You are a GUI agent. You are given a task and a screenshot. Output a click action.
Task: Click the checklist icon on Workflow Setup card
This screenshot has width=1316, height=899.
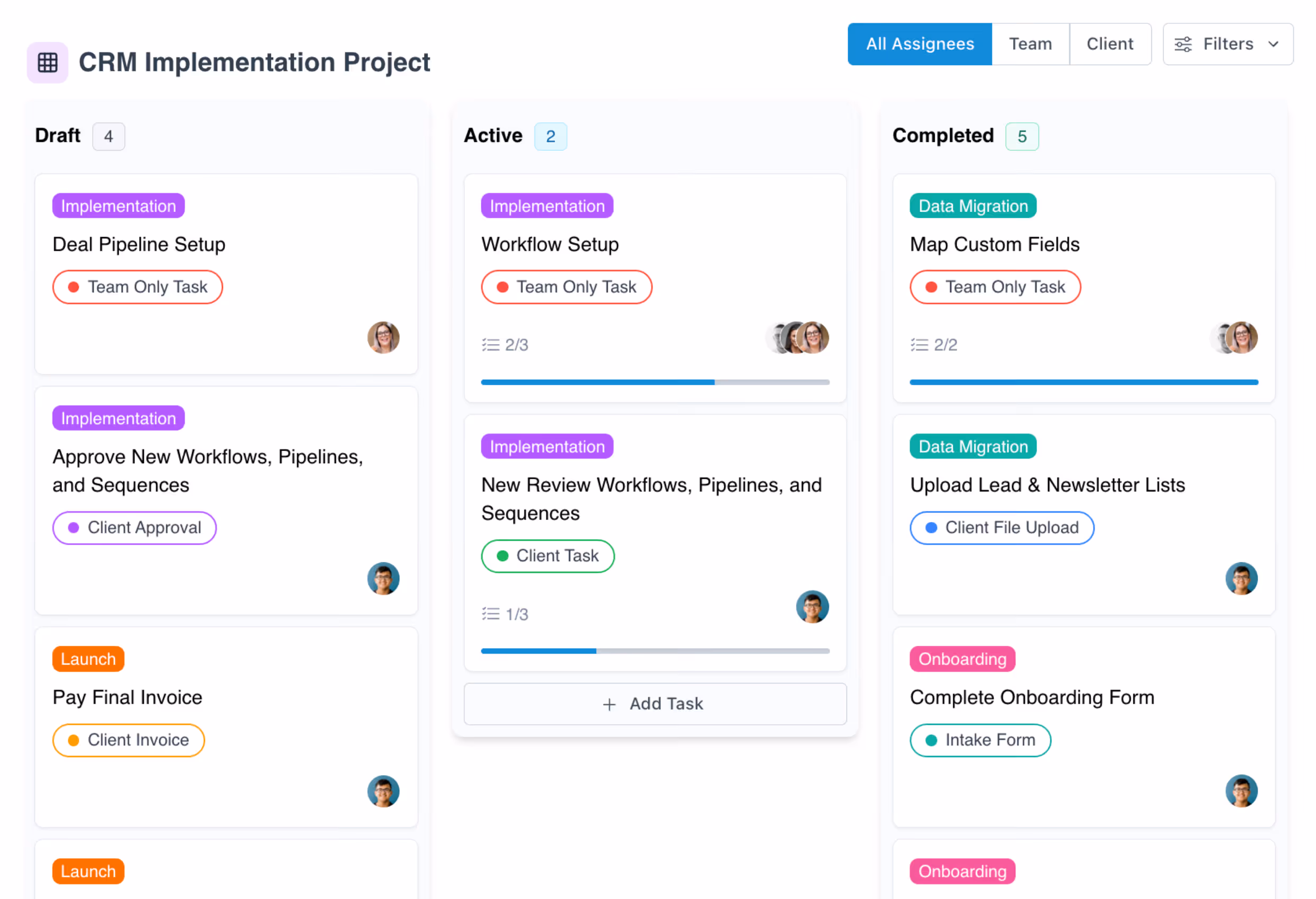[490, 345]
